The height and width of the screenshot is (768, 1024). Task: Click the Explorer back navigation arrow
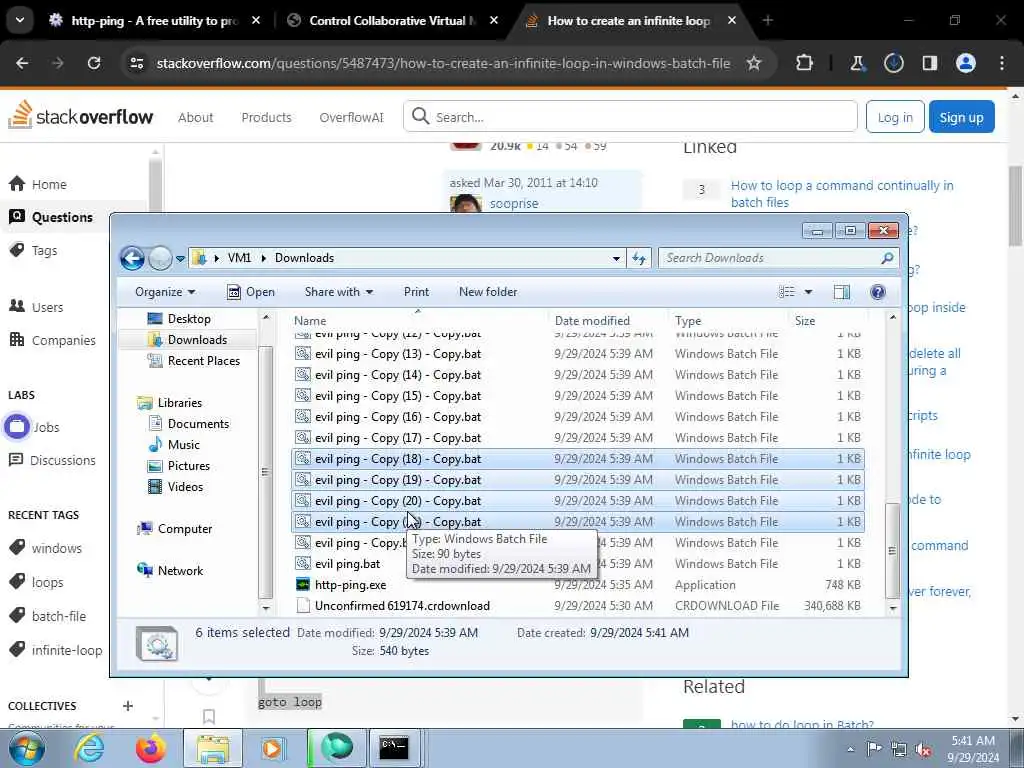pyautogui.click(x=132, y=258)
